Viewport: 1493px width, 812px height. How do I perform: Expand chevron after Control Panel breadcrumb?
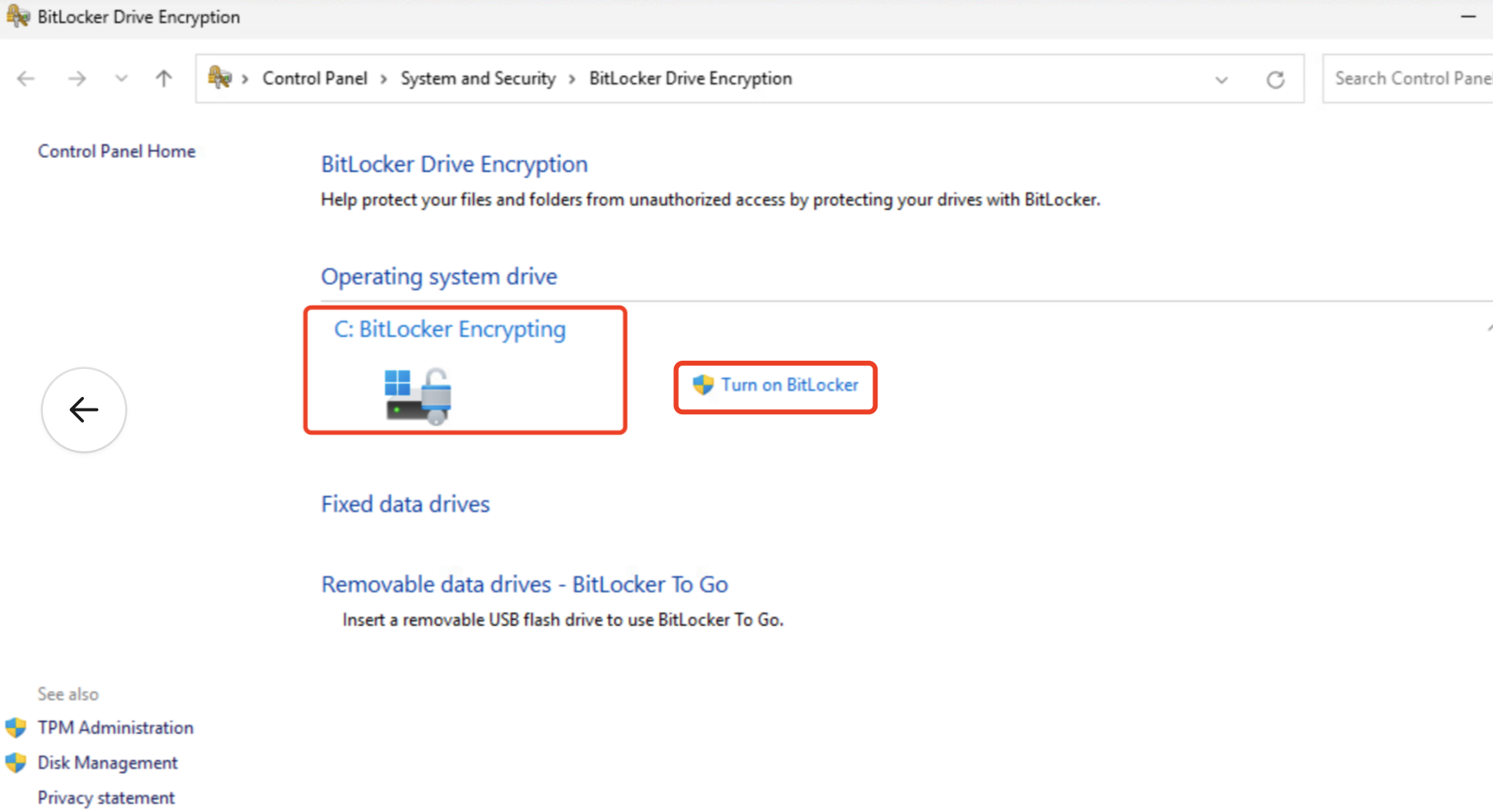click(384, 79)
